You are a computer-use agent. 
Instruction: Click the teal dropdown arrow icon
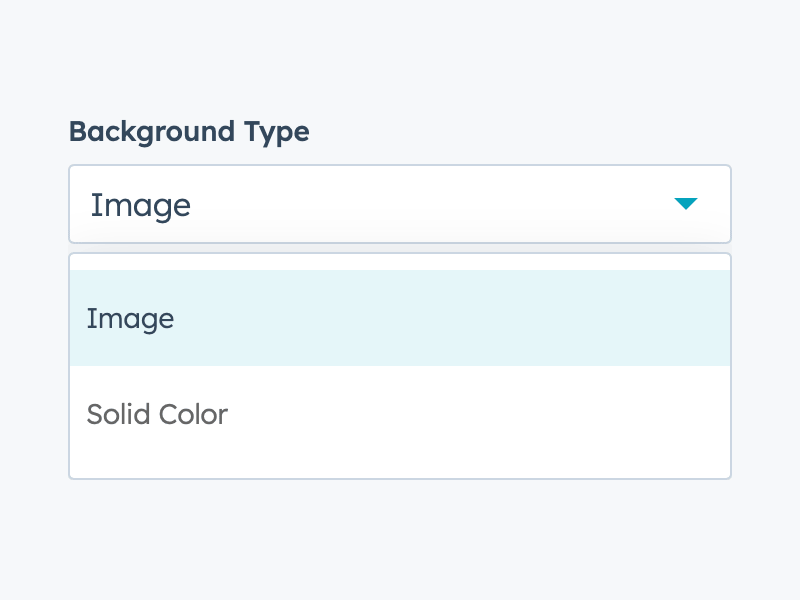point(685,204)
